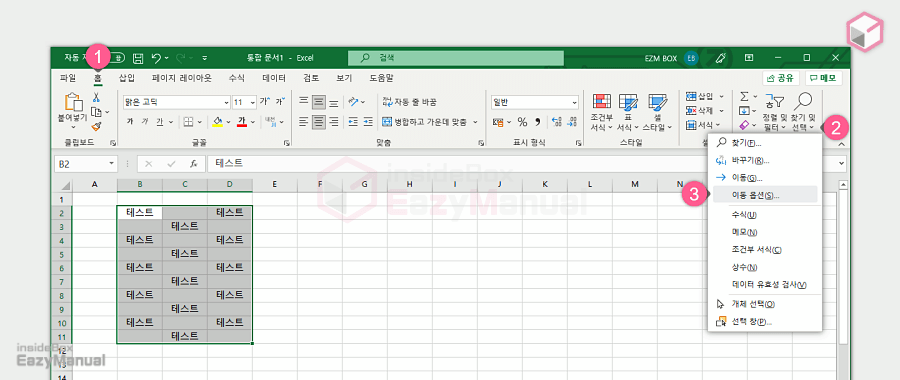Select 찾기(F)... in the dropdown menu
This screenshot has width=900, height=380.
765,143
